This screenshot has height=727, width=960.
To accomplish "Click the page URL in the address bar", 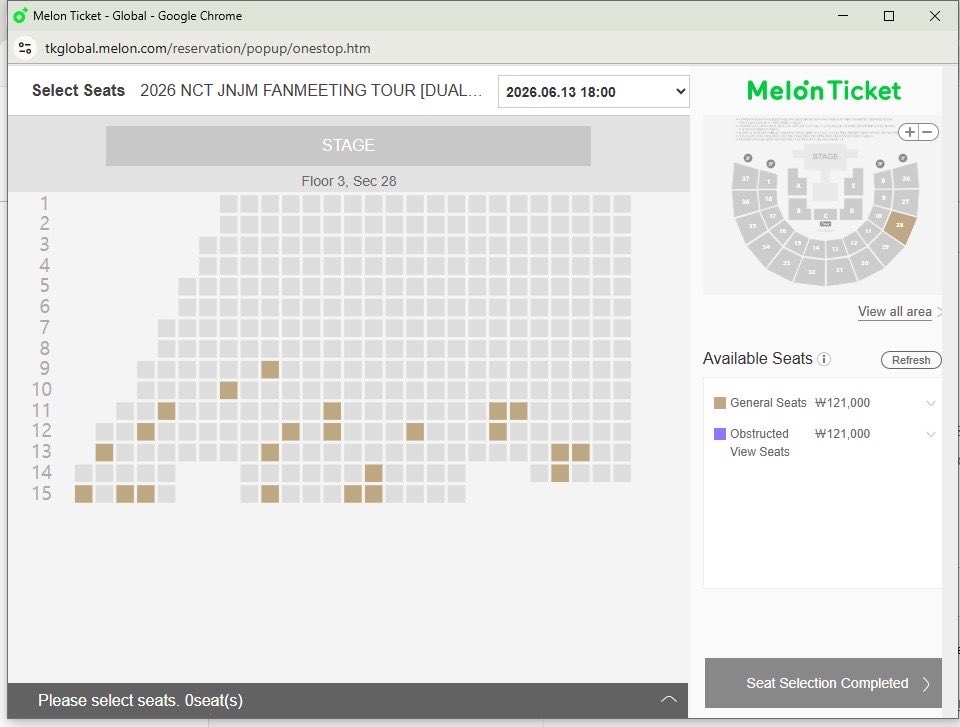I will 208,48.
